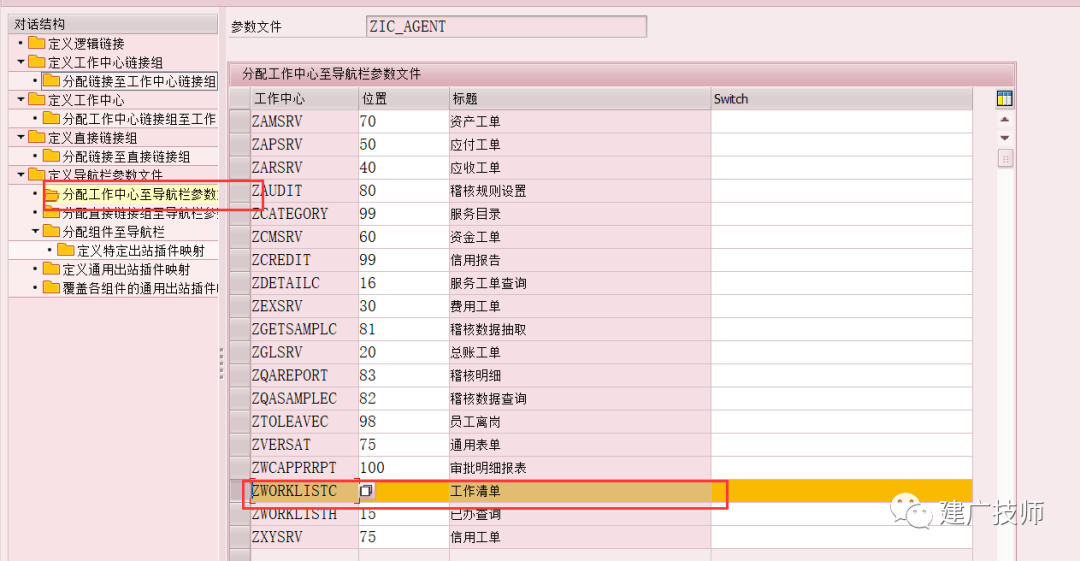Click the ZCREDIT work center cell

[x=304, y=260]
